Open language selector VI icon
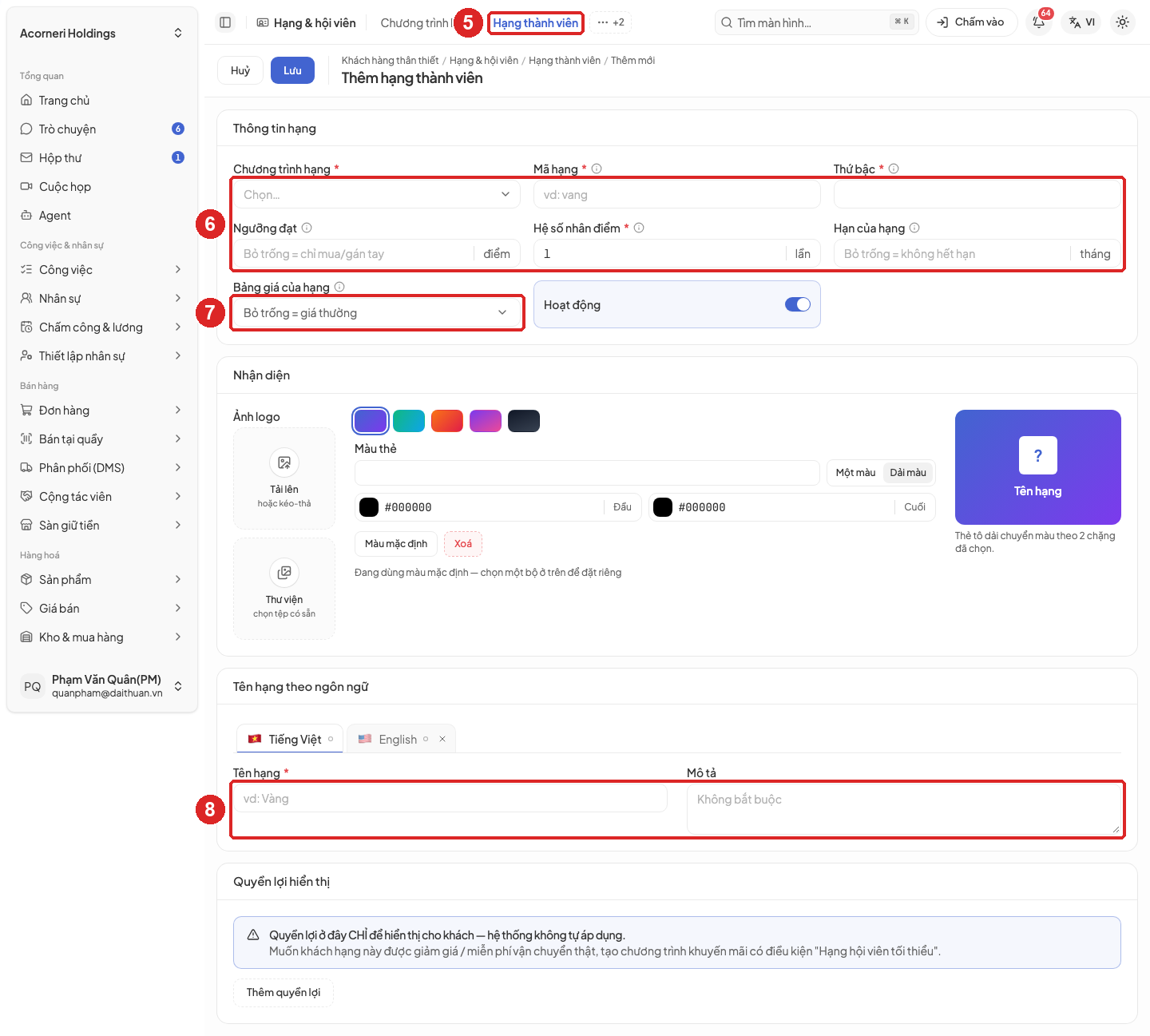 click(1082, 22)
